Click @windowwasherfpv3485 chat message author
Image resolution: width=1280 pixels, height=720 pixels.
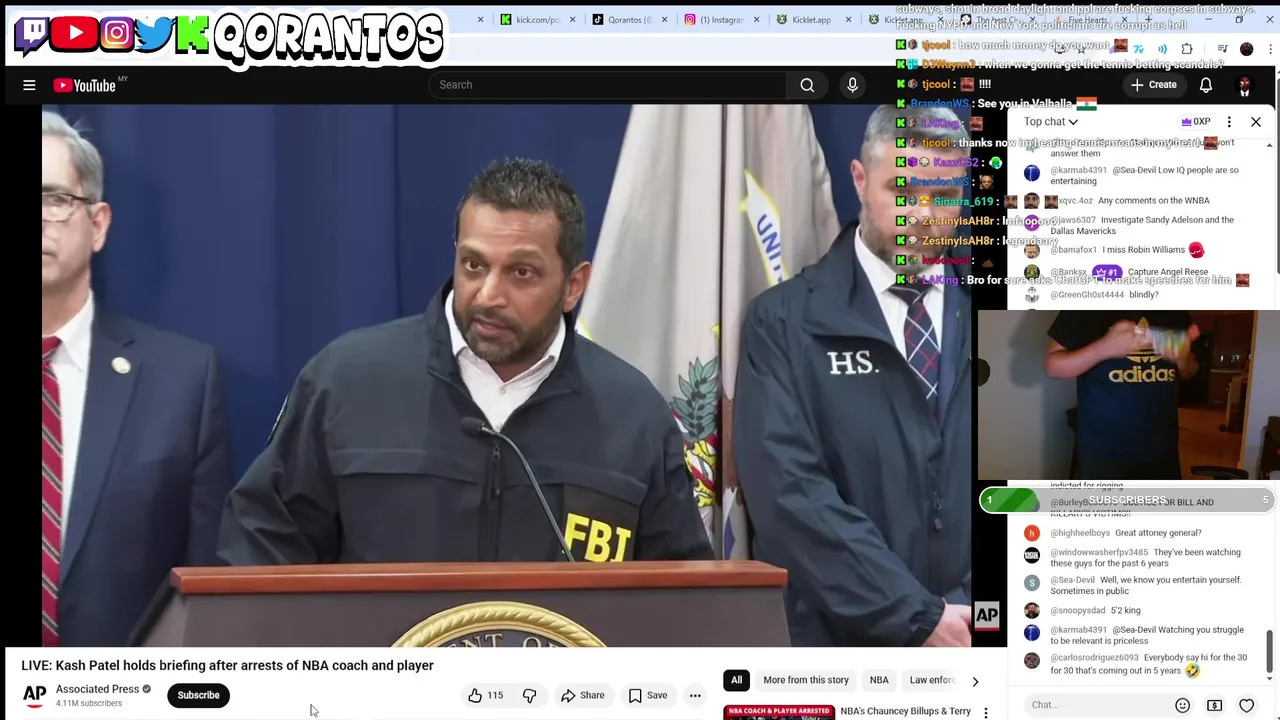[1099, 552]
